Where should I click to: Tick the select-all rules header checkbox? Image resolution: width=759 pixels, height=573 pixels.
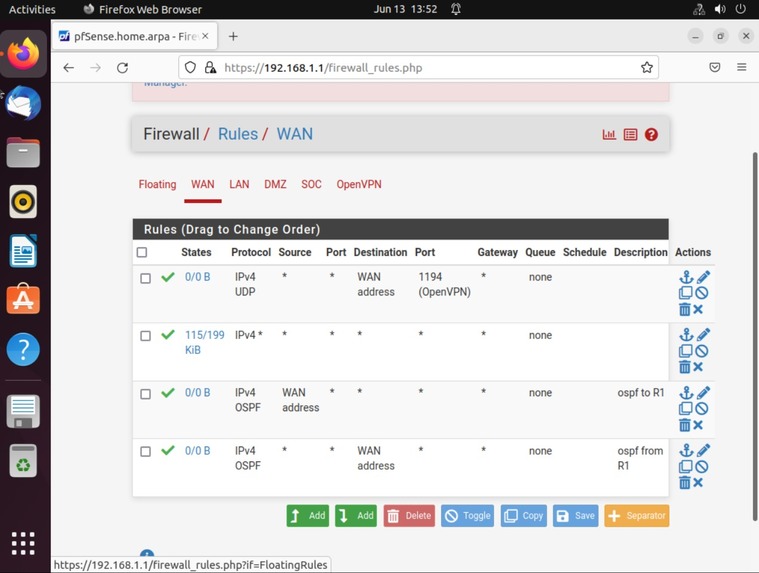[x=142, y=252]
